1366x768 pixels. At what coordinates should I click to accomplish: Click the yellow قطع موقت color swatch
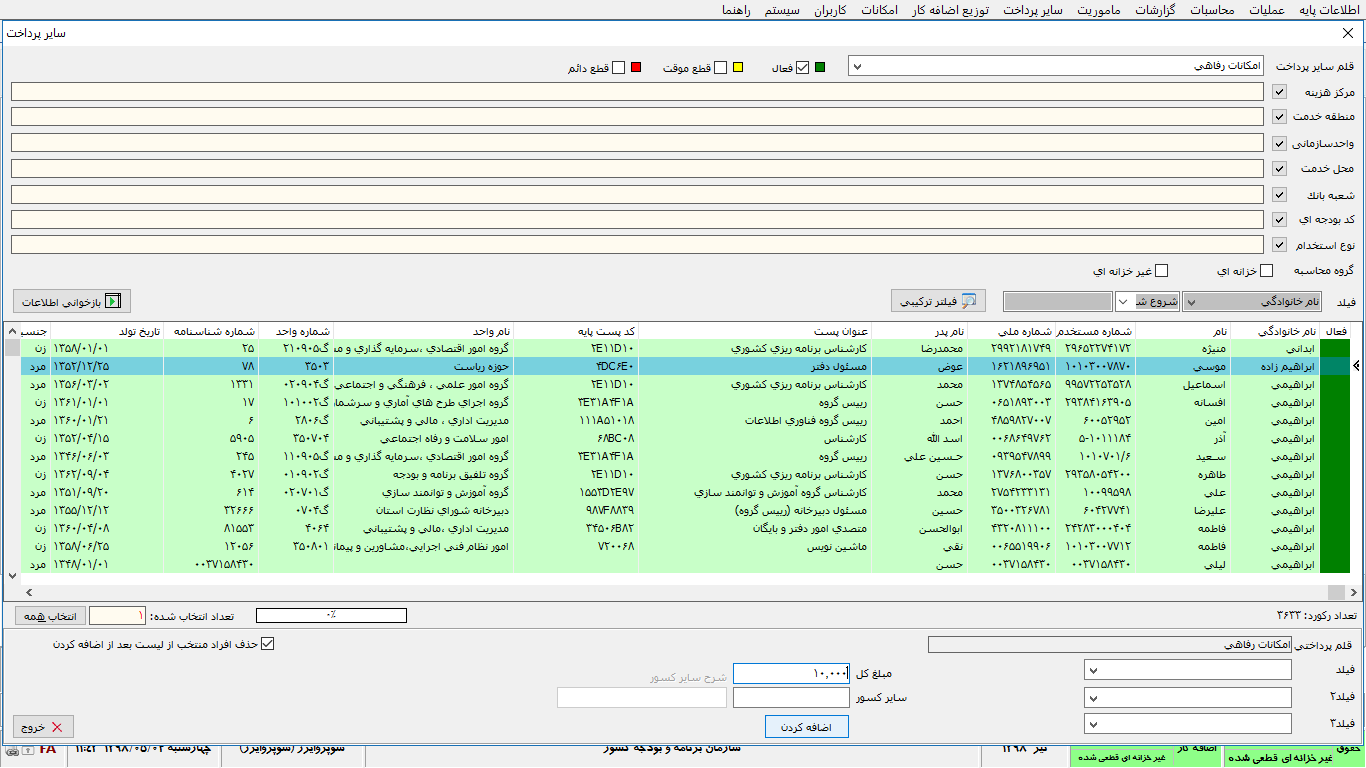click(x=737, y=68)
